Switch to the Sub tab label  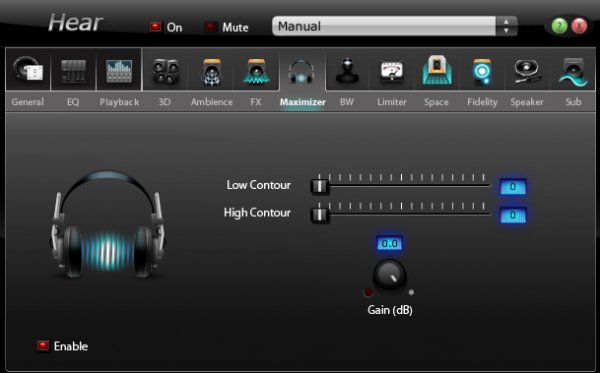coord(573,102)
